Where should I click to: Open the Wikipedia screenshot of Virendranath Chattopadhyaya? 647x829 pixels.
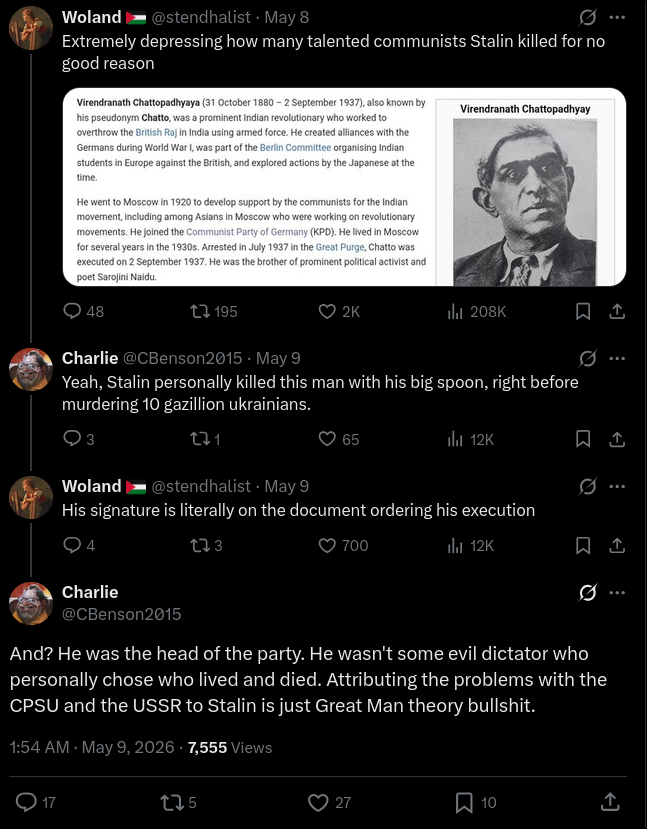point(345,187)
